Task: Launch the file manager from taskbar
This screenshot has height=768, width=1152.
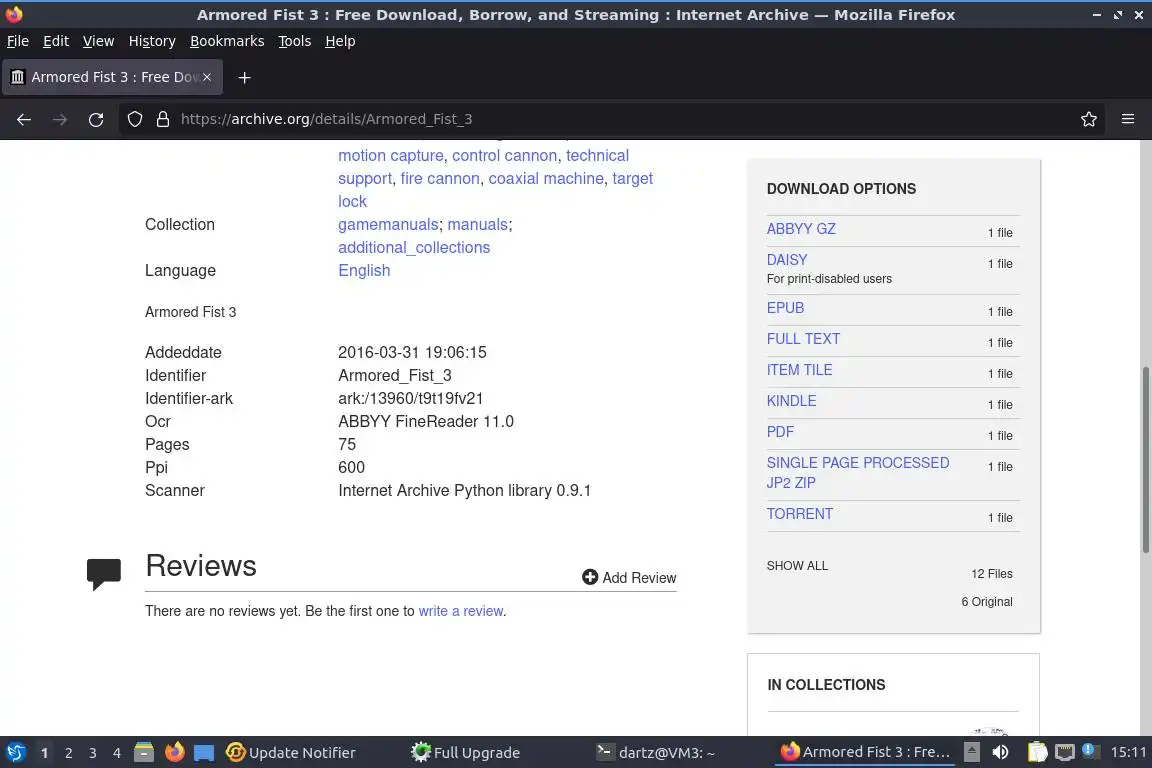Action: tap(144, 752)
